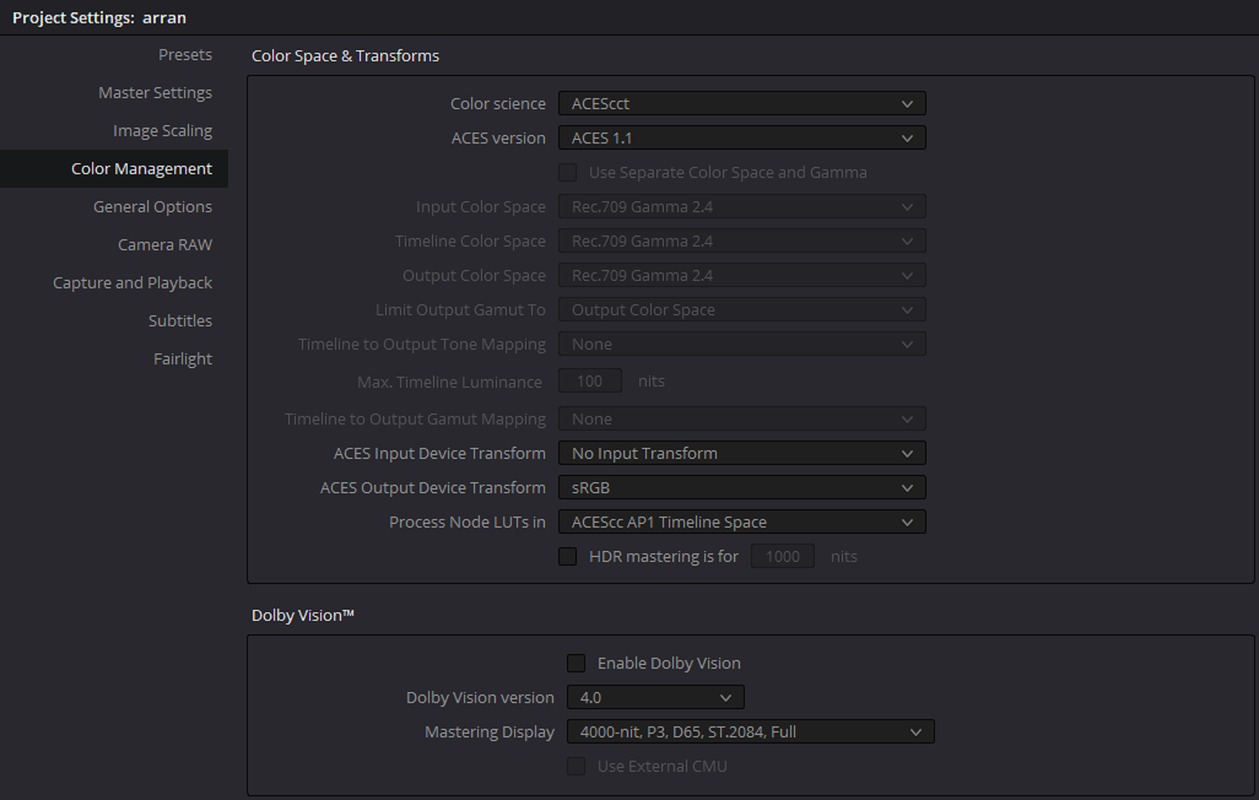Open the Input Color Space dropdown

(x=742, y=207)
